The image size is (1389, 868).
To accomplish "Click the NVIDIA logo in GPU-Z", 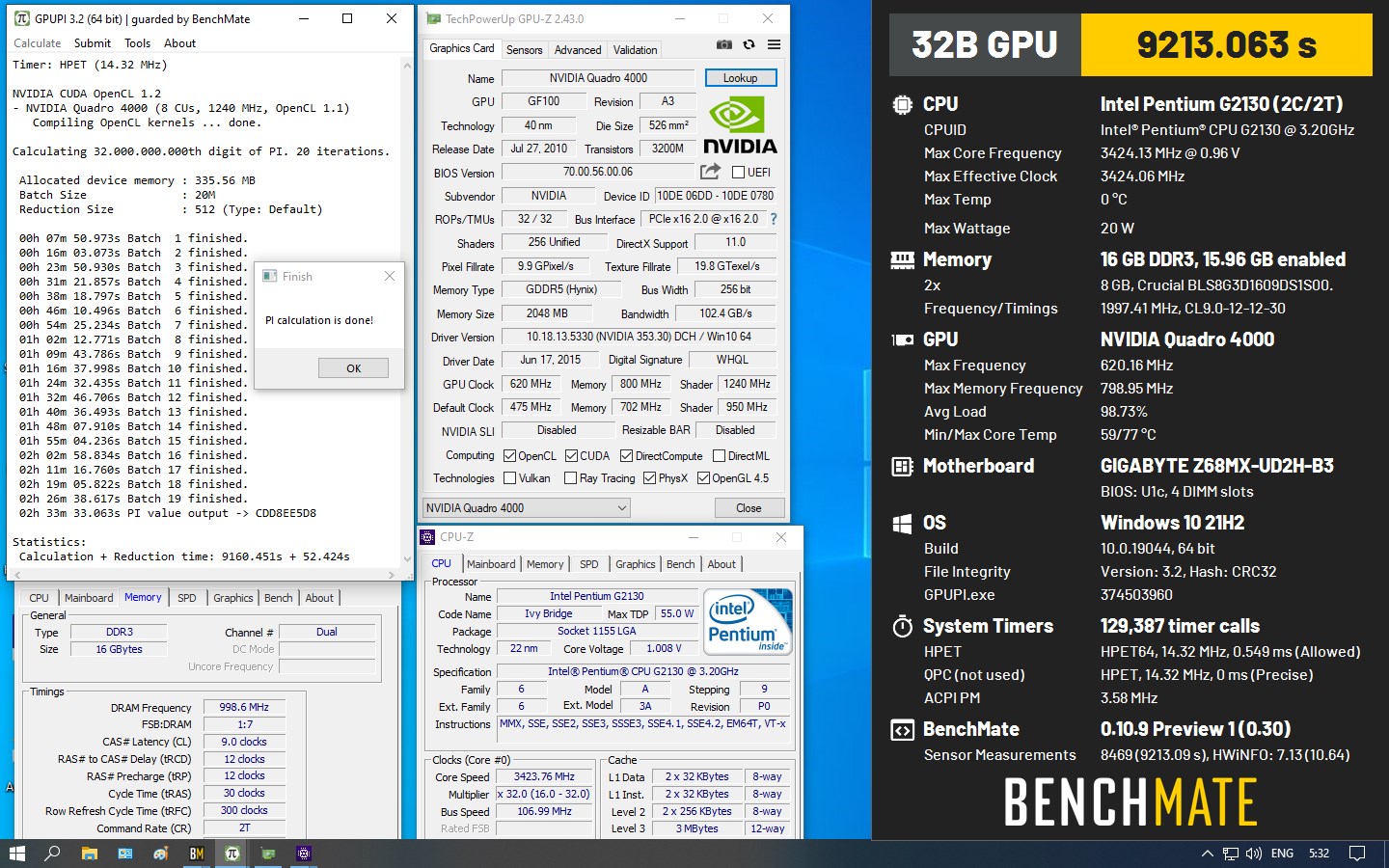I will pyautogui.click(x=740, y=126).
